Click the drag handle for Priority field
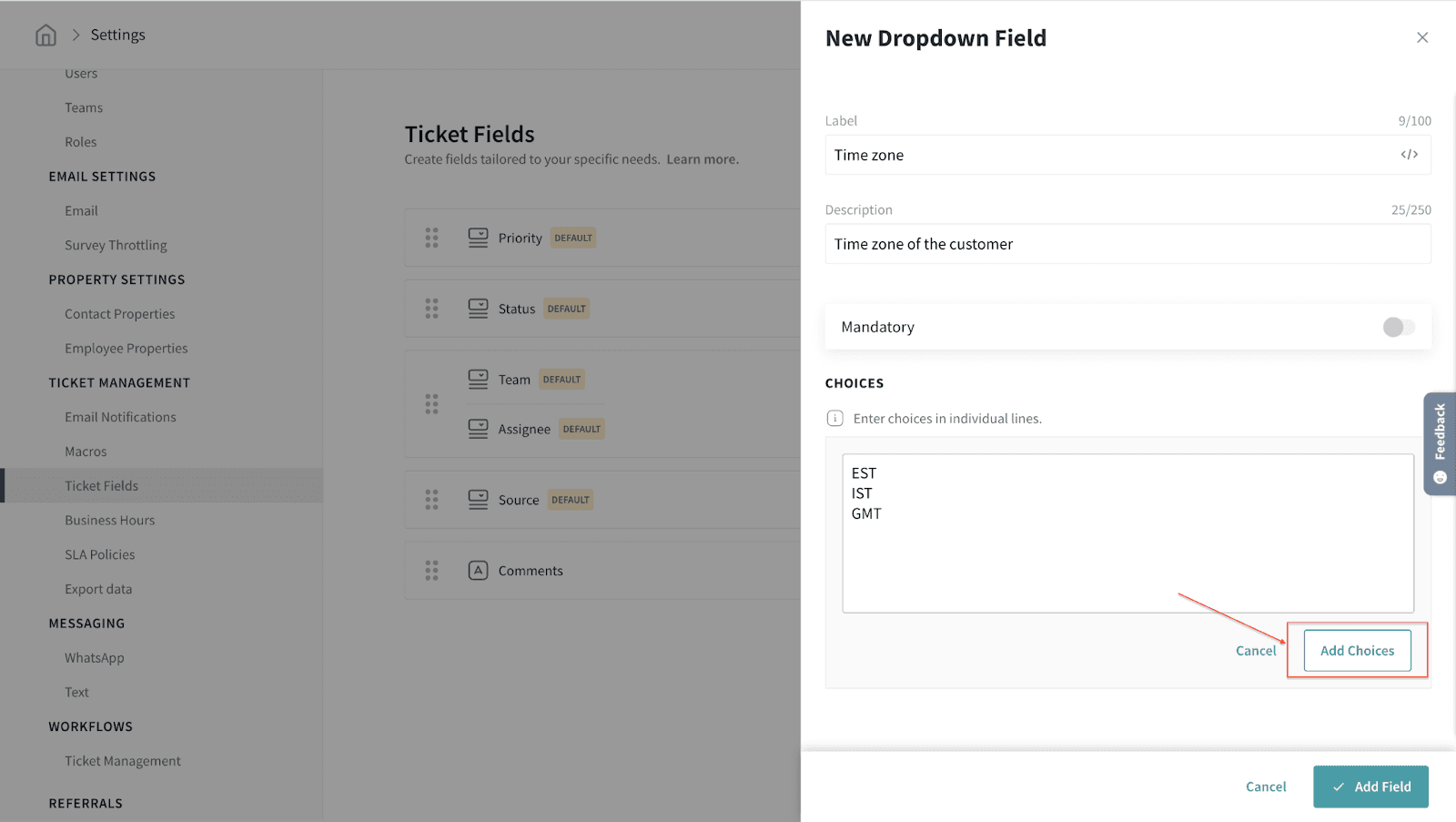Screen dimensions: 1456x822 tap(431, 238)
